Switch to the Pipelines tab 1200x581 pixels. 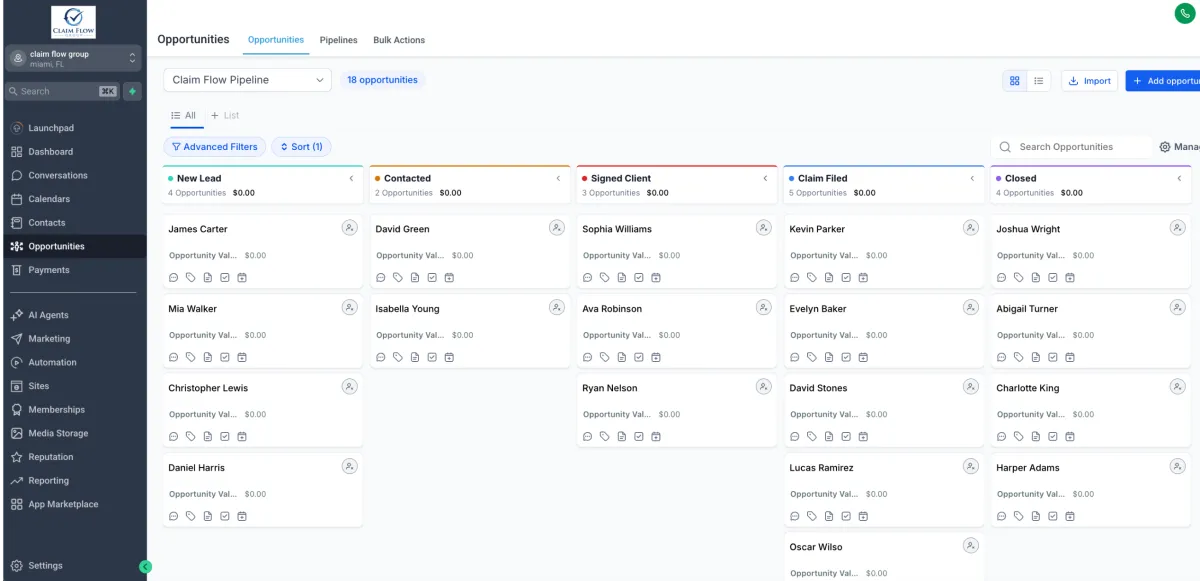point(339,40)
